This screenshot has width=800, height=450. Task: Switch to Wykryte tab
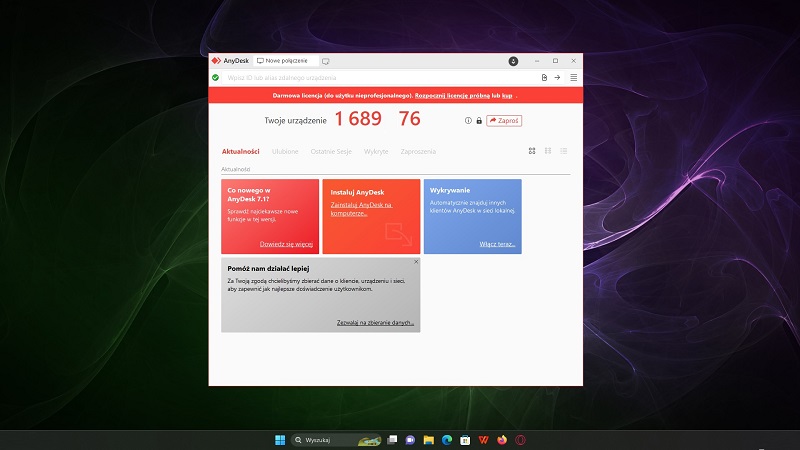[376, 152]
